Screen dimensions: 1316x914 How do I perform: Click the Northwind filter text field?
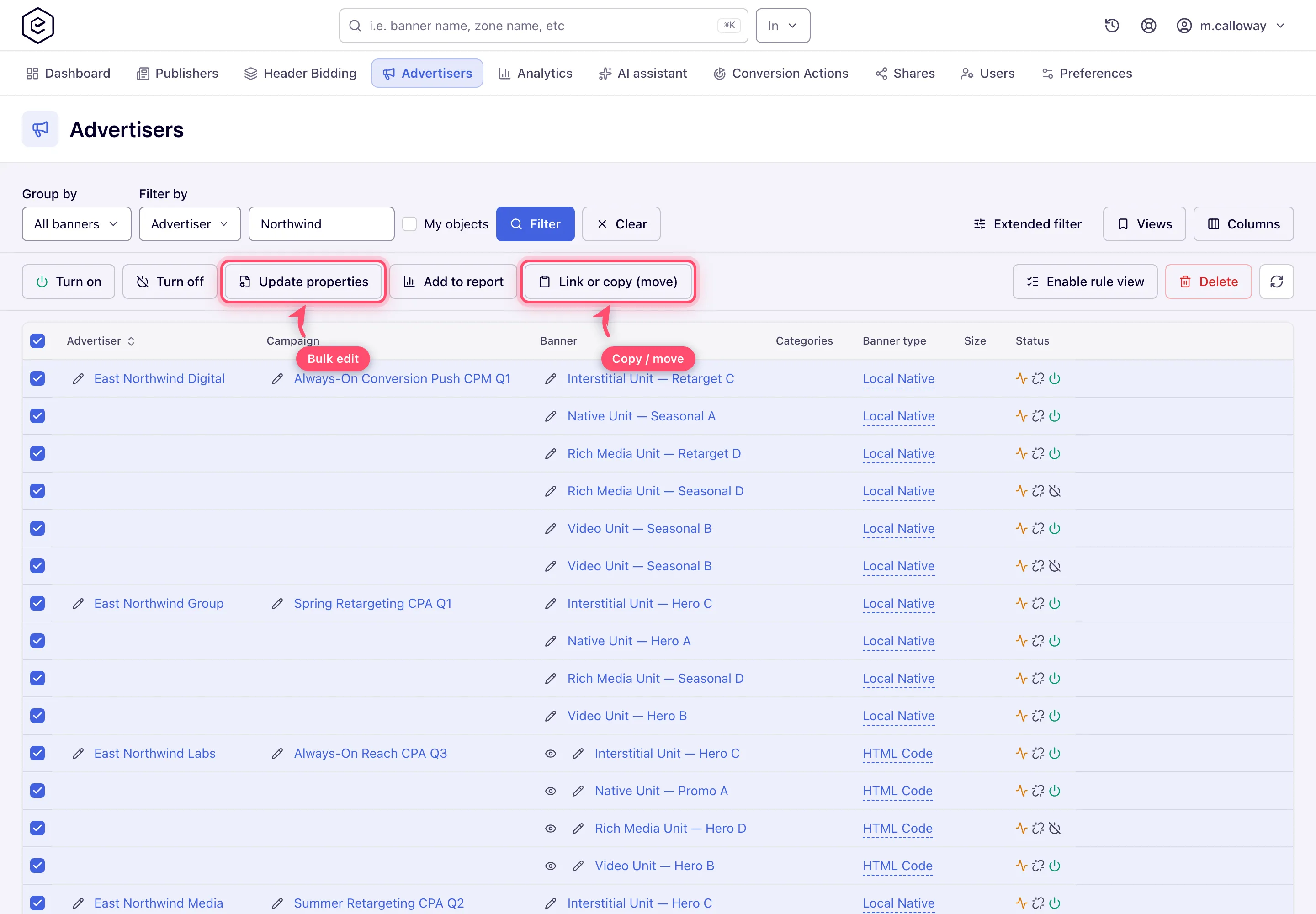click(x=321, y=224)
